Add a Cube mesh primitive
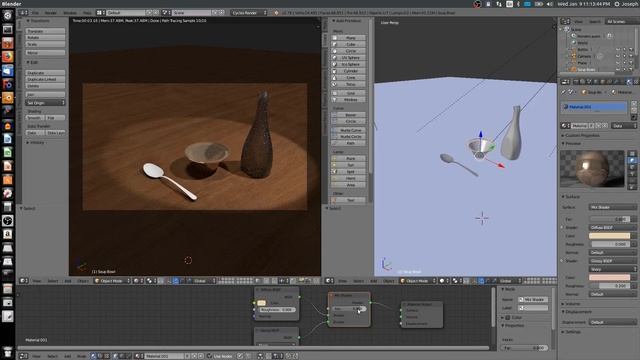The width and height of the screenshot is (640, 360). click(348, 44)
